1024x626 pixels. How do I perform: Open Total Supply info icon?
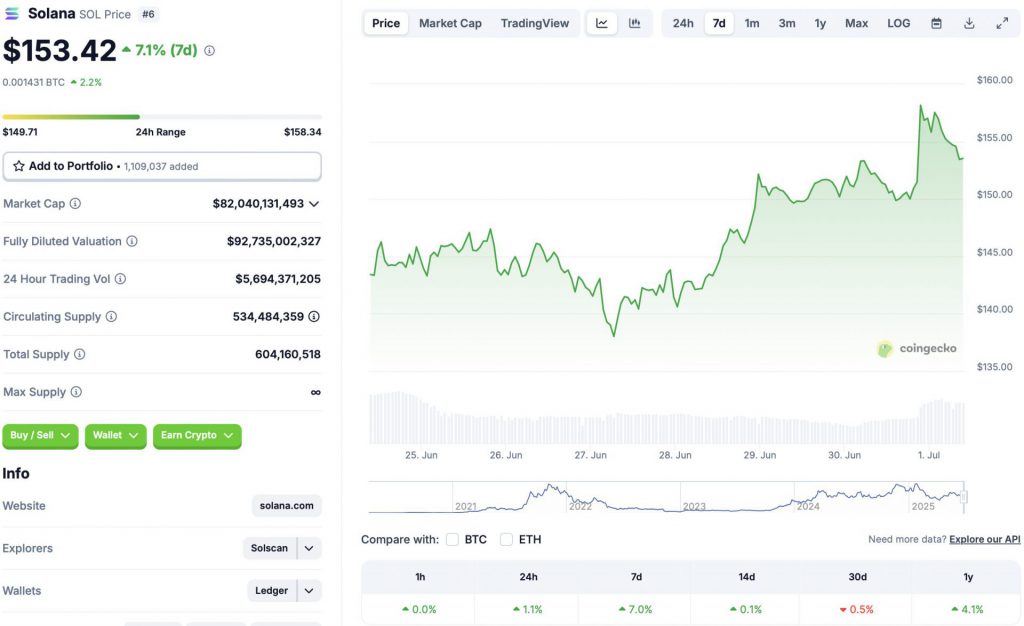coord(79,354)
